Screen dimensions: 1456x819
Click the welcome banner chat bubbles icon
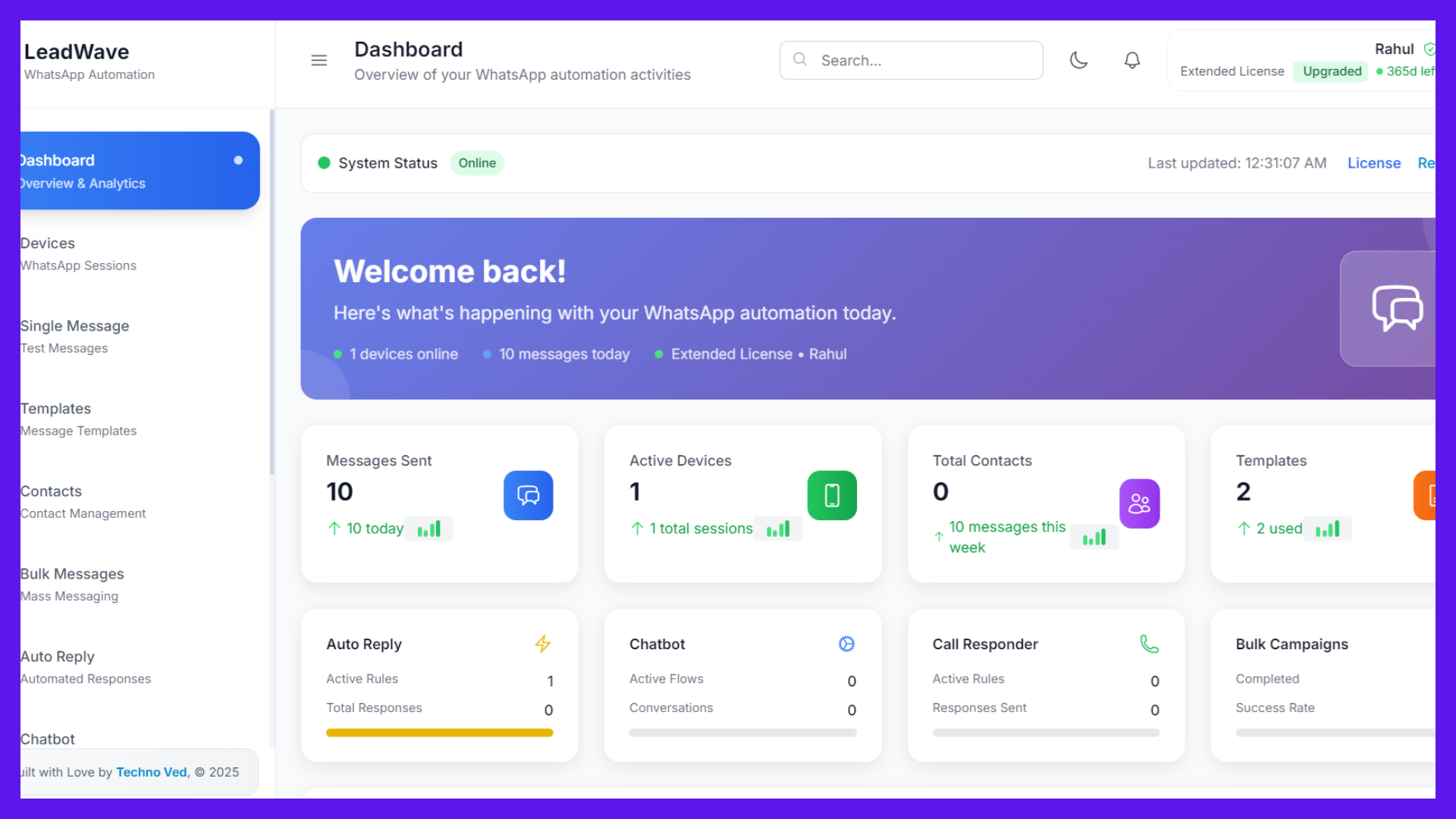1396,308
